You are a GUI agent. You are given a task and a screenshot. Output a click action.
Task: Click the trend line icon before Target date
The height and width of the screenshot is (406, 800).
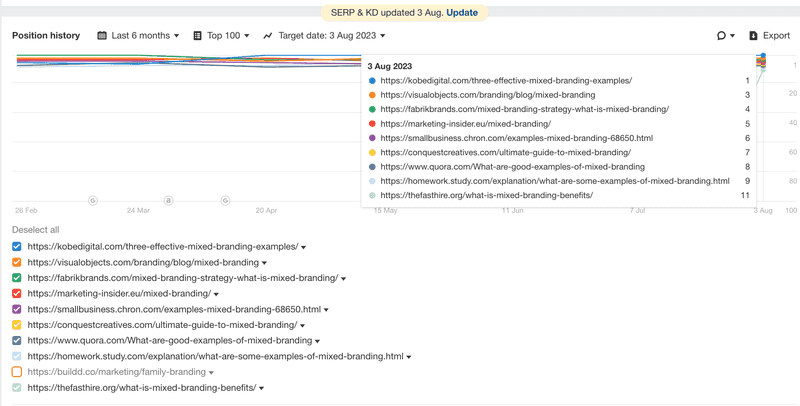268,36
